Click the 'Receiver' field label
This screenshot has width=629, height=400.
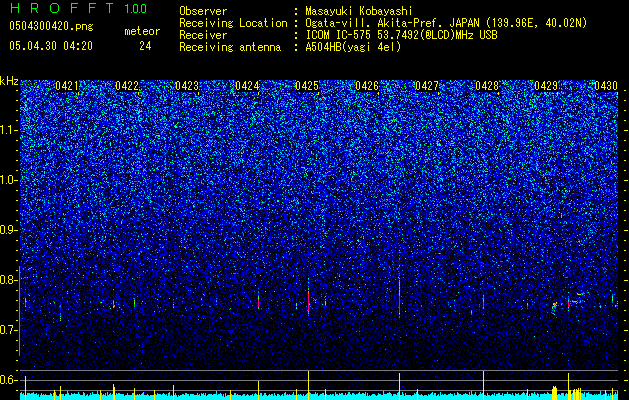[203, 35]
